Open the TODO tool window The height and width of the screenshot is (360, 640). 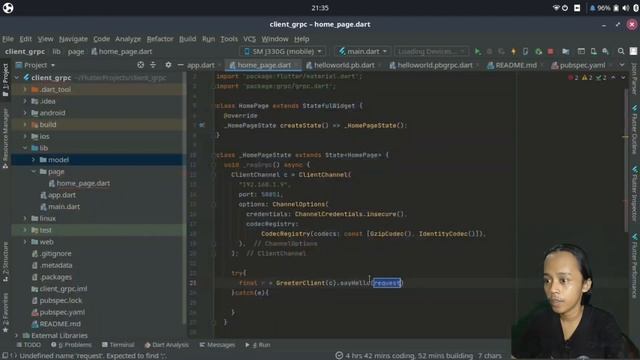click(x=29, y=345)
